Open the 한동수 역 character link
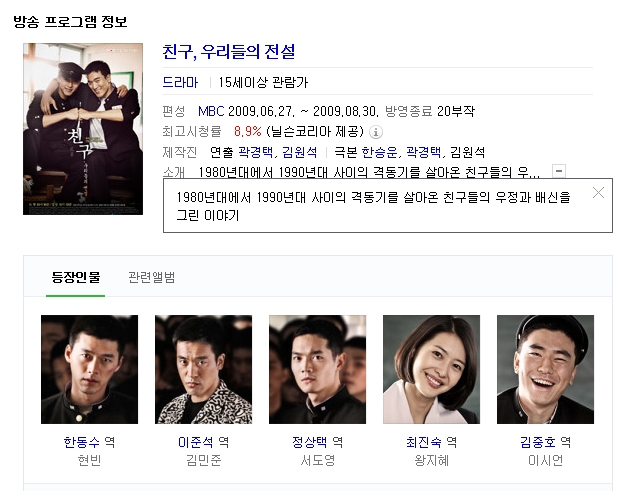This screenshot has height=491, width=626. [89, 442]
